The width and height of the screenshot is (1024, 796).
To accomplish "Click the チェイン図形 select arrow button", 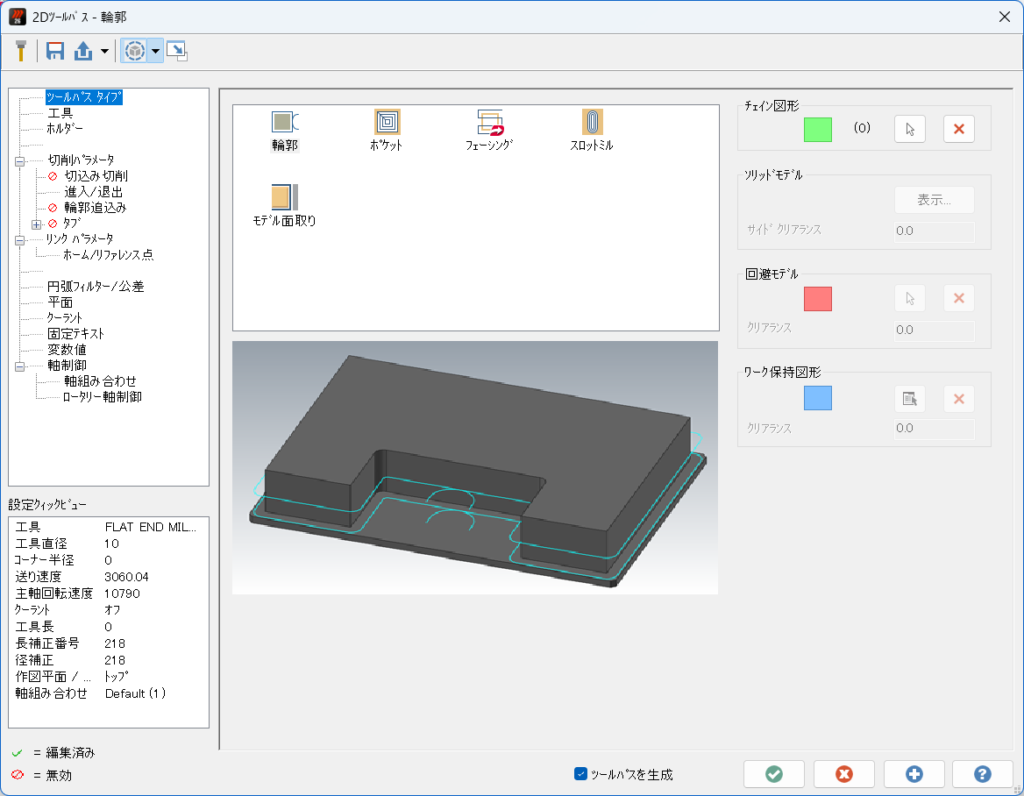I will (x=910, y=129).
